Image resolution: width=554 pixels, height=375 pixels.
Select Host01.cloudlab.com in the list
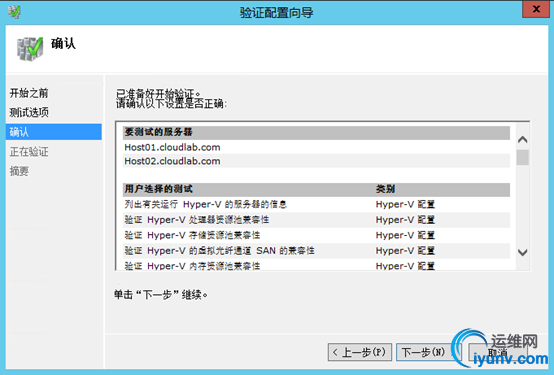316,147
